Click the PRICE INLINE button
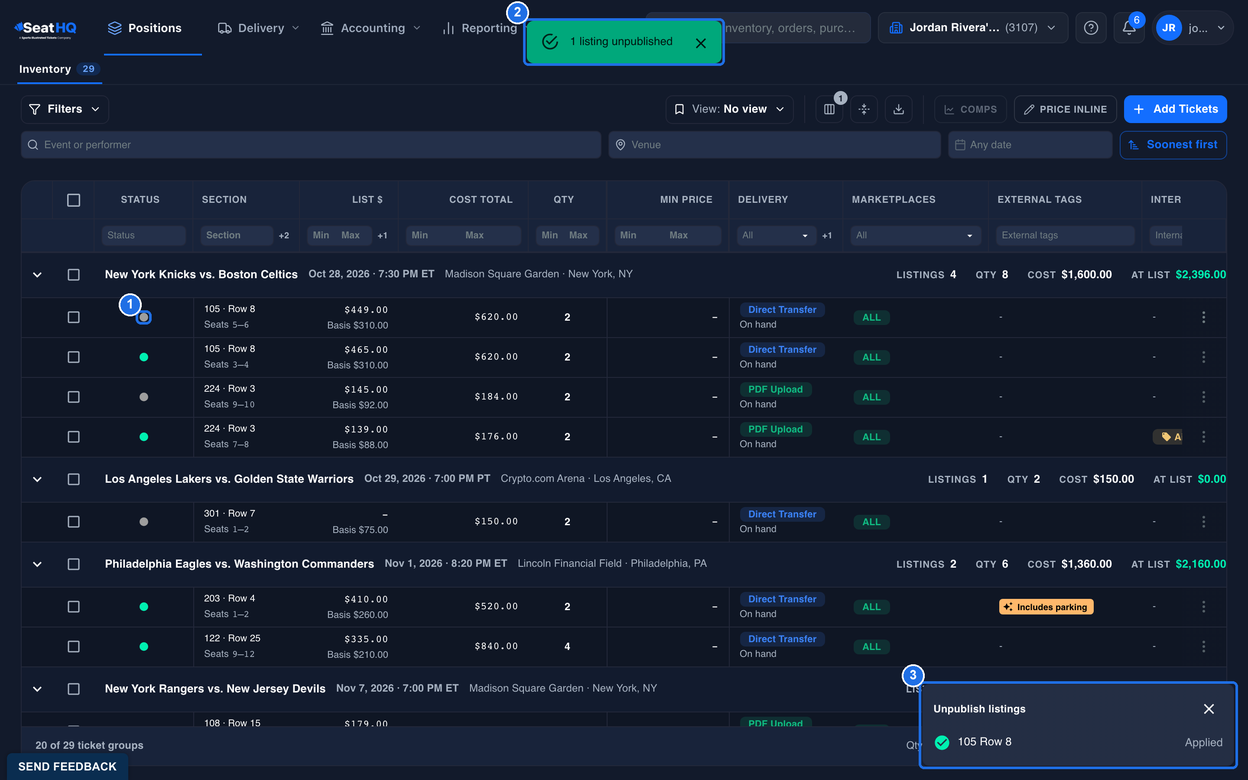The image size is (1248, 780). coord(1065,109)
